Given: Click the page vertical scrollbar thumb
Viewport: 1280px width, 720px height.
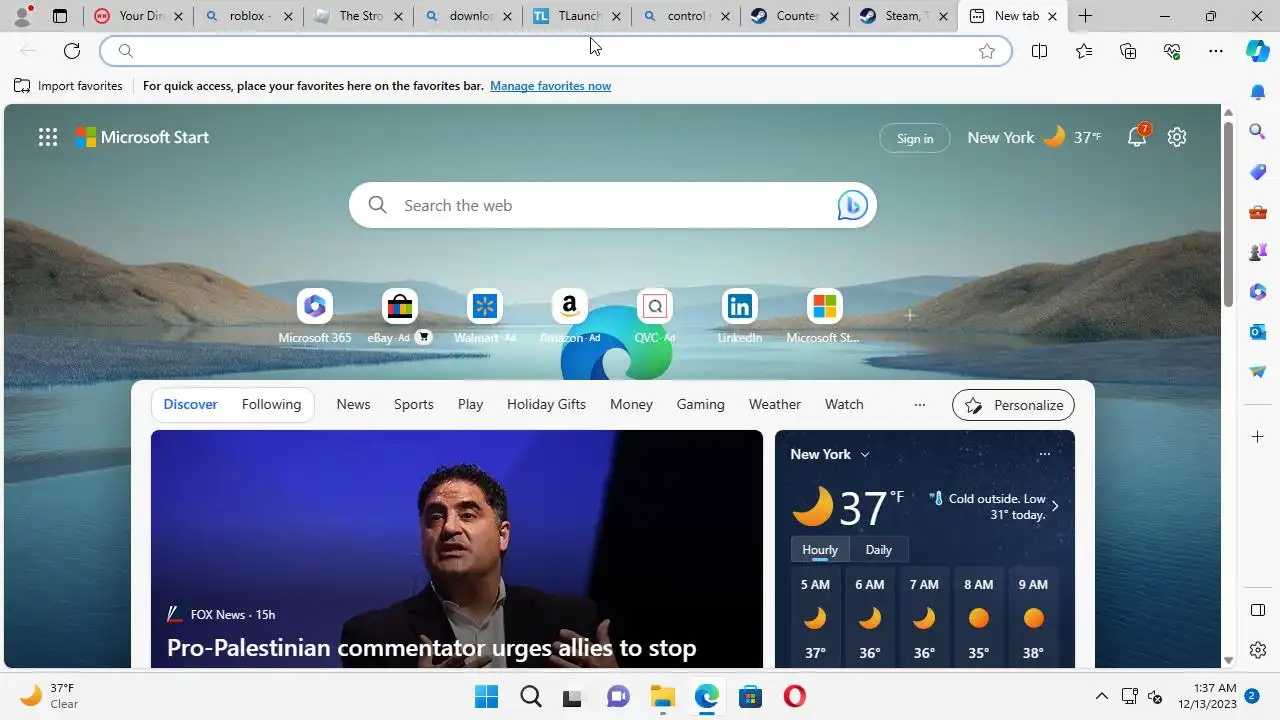Looking at the screenshot, I should tap(1228, 216).
